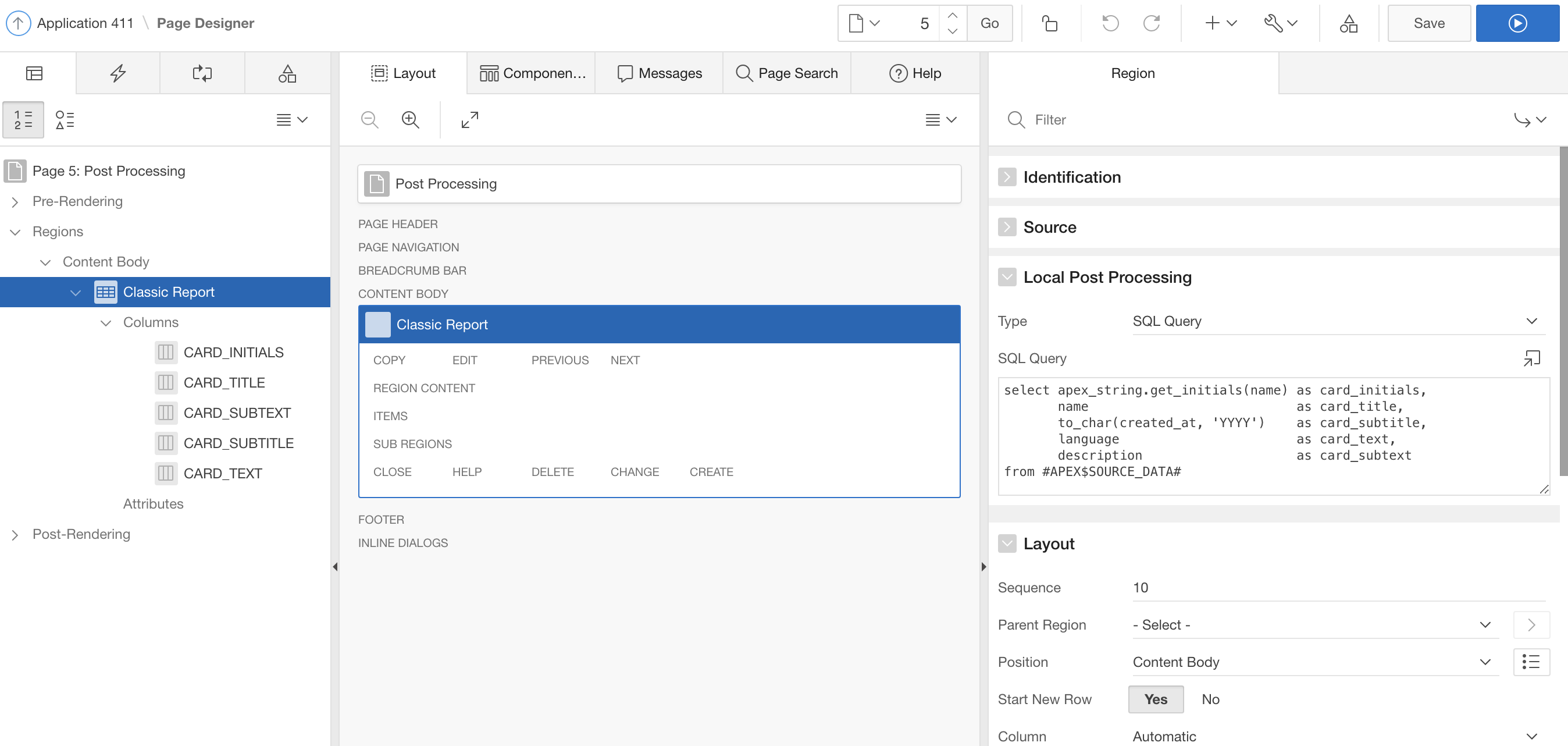Image resolution: width=1568 pixels, height=746 pixels.
Task: Click the Save button
Action: [x=1428, y=23]
